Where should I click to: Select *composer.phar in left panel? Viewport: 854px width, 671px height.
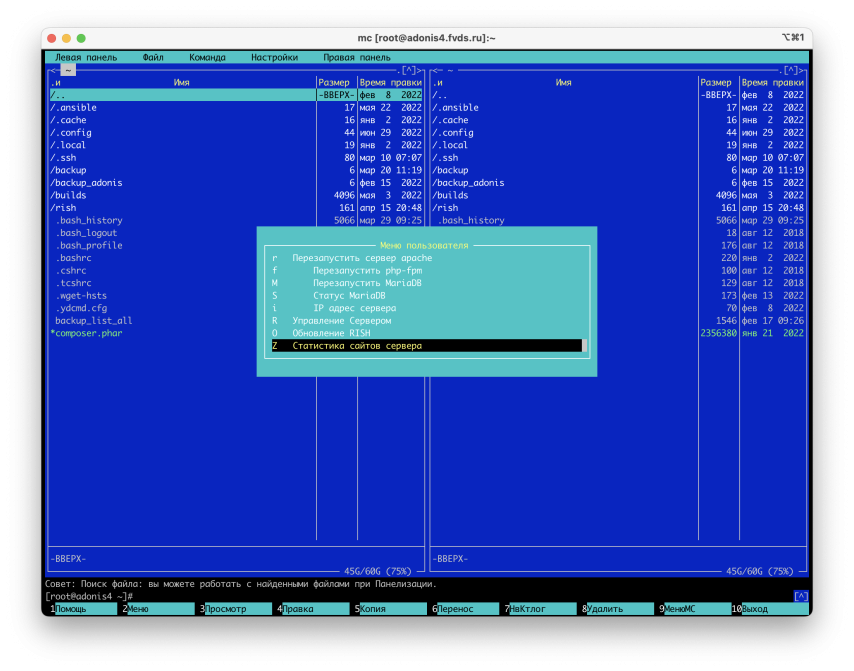(x=86, y=333)
